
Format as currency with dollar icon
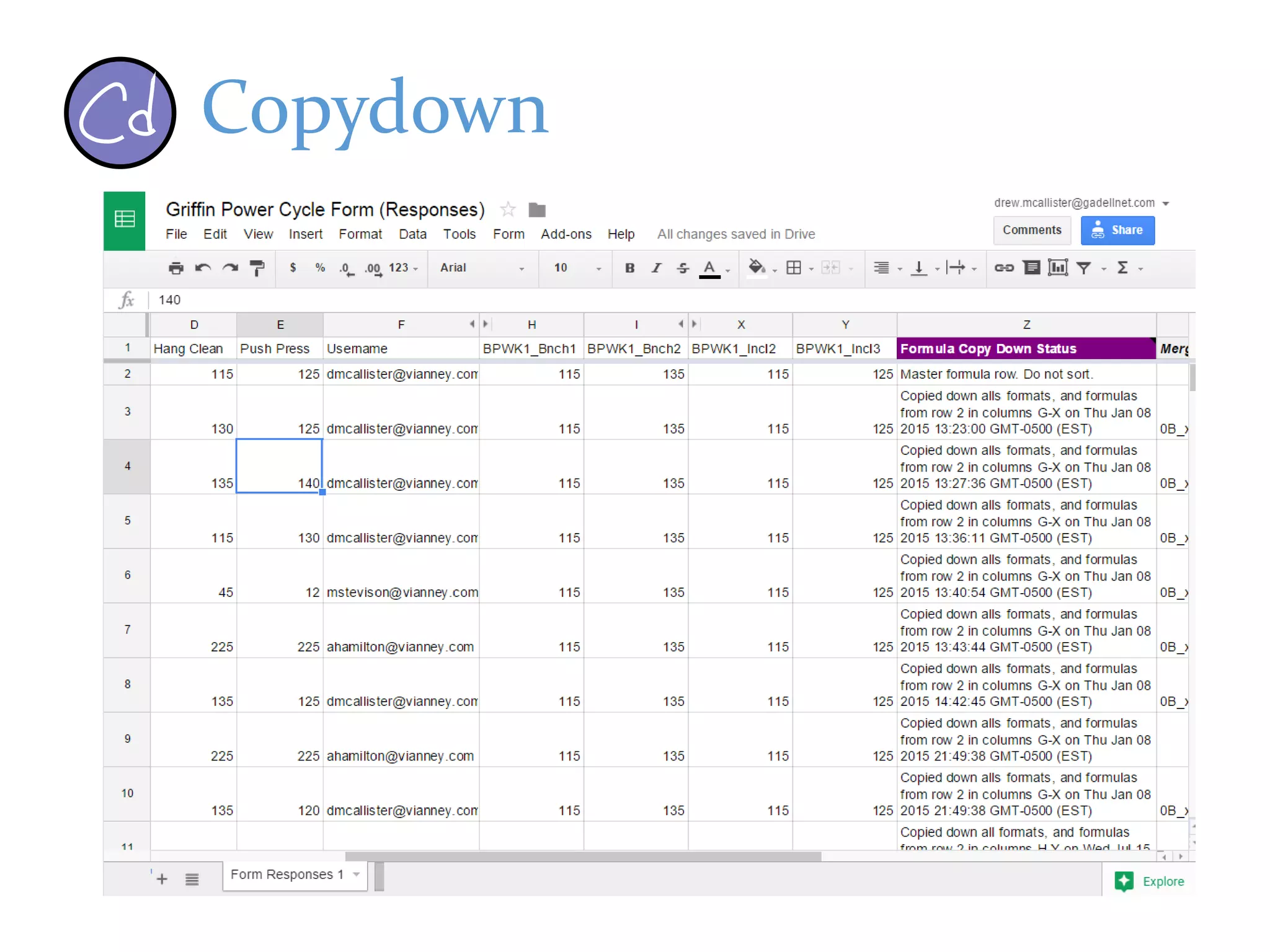click(293, 268)
